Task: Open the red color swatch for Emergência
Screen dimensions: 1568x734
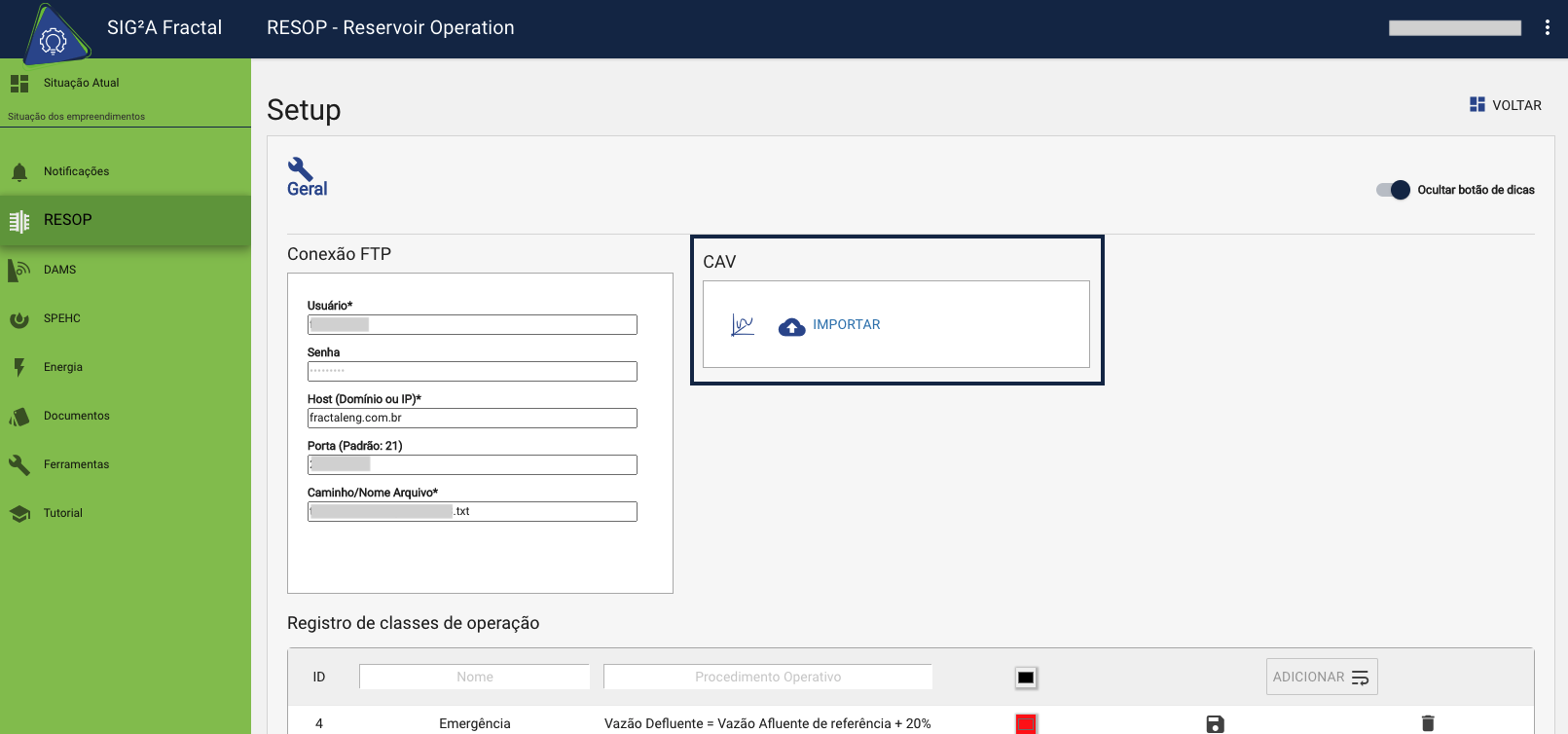Action: (1026, 723)
